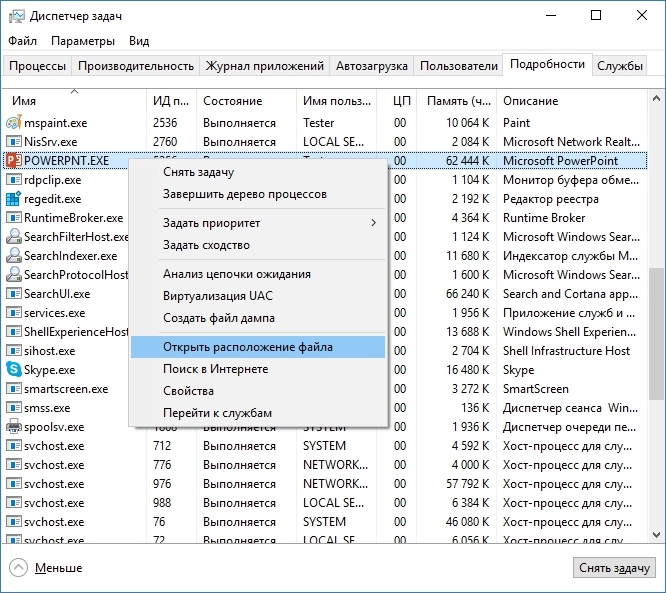This screenshot has width=666, height=593.
Task: Click the icon of svchost.exe with PID 76
Action: 14,522
